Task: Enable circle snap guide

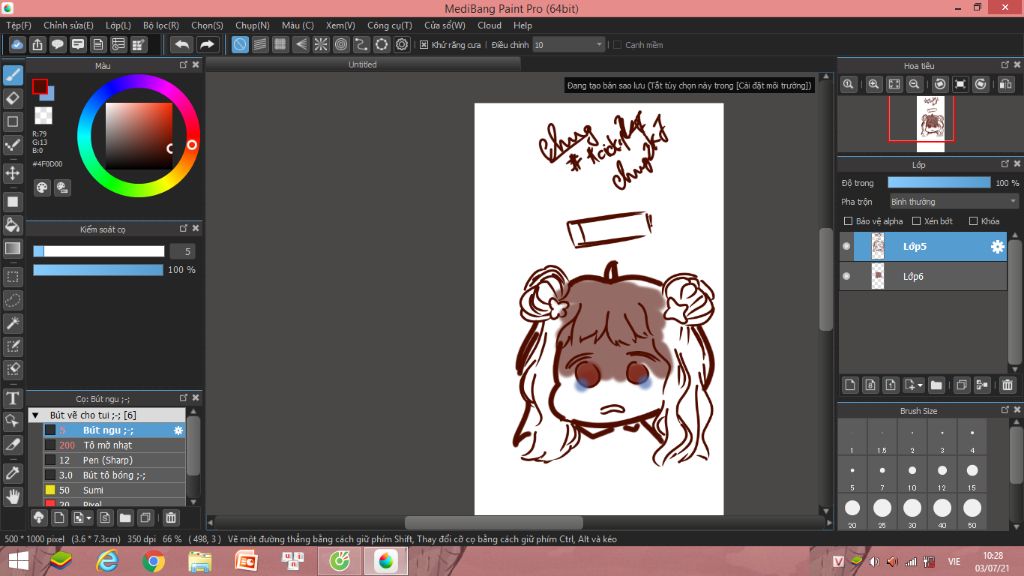Action: [341, 44]
